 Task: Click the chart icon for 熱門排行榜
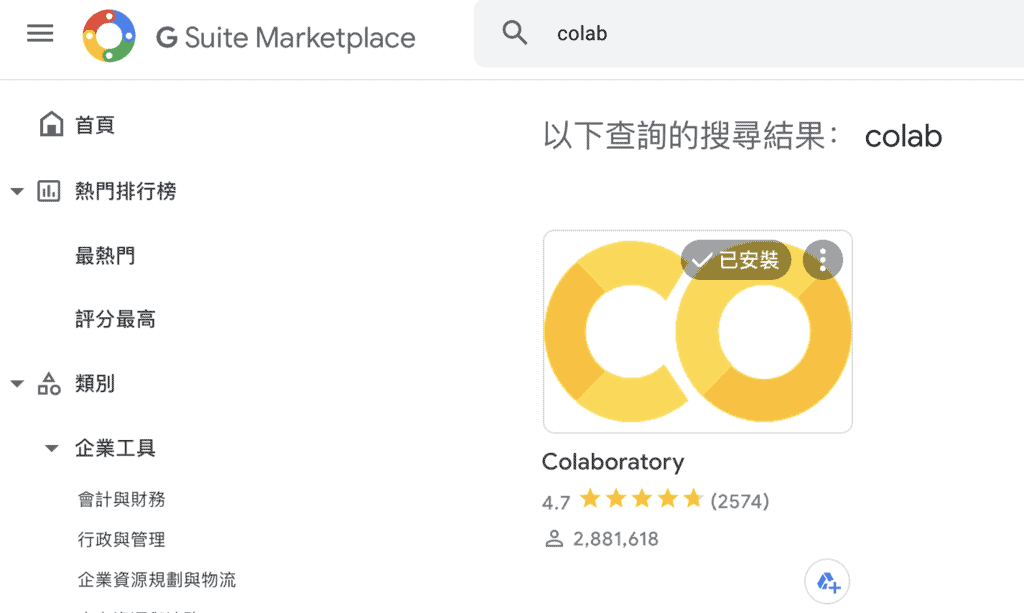(x=49, y=191)
